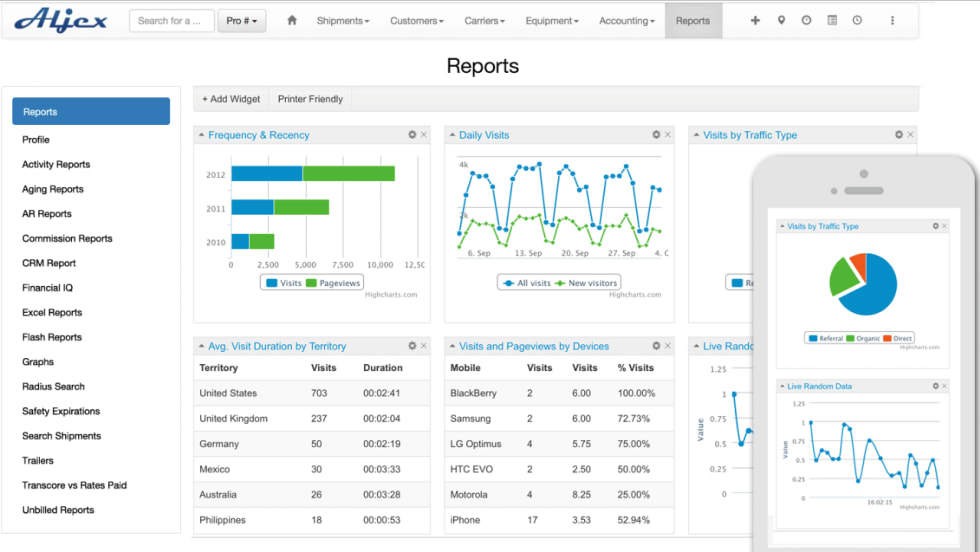Click the plus icon in the top toolbar
Screen dimensions: 980x552
(x=755, y=21)
